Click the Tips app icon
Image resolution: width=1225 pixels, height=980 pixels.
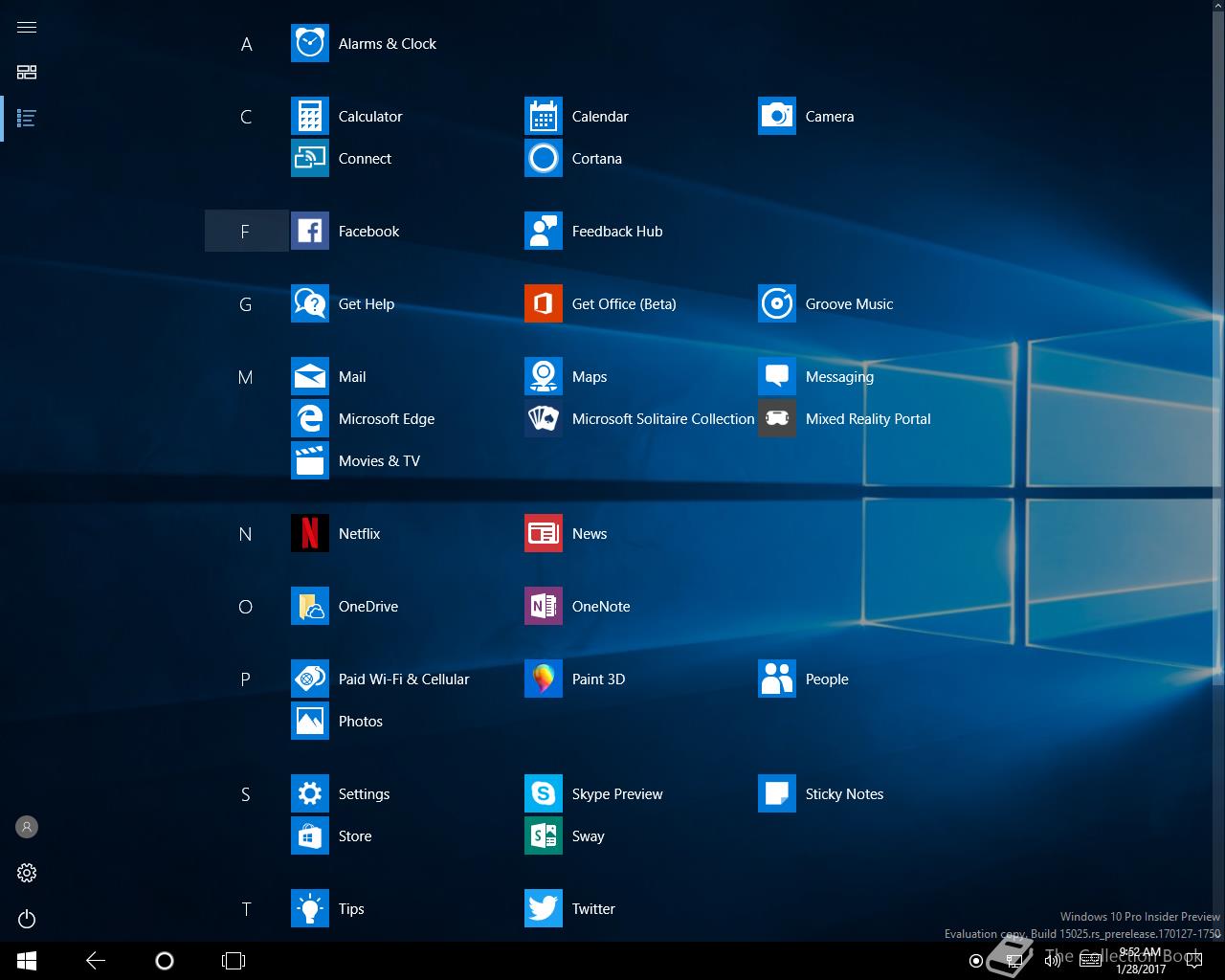(x=310, y=909)
